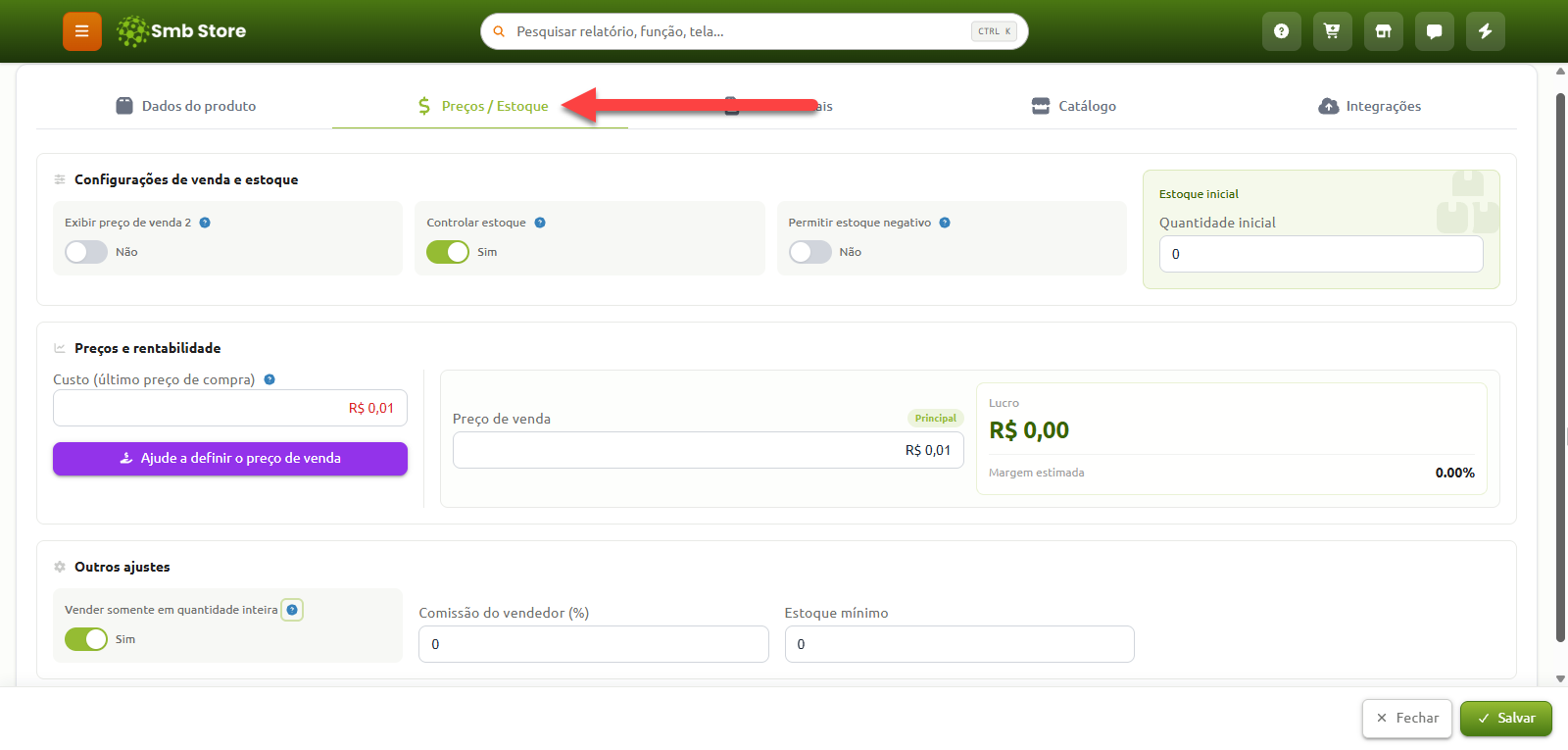
Task: Click the page scrollbar up arrow
Action: [1560, 71]
